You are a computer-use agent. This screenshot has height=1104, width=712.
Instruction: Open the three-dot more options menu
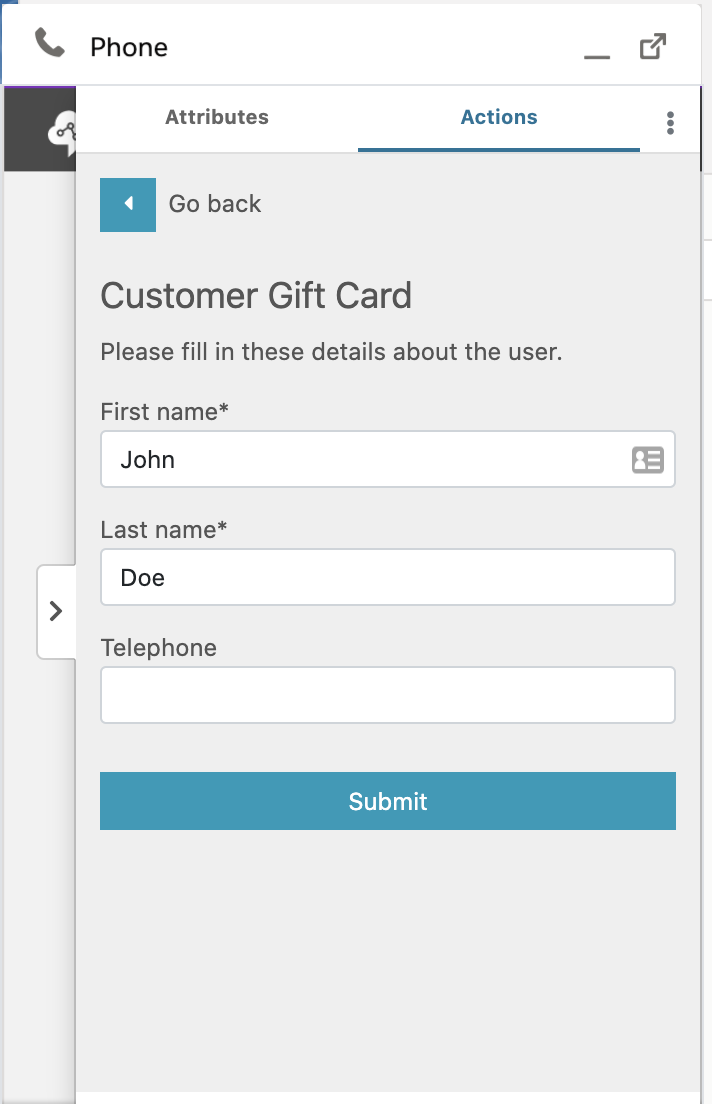(670, 123)
